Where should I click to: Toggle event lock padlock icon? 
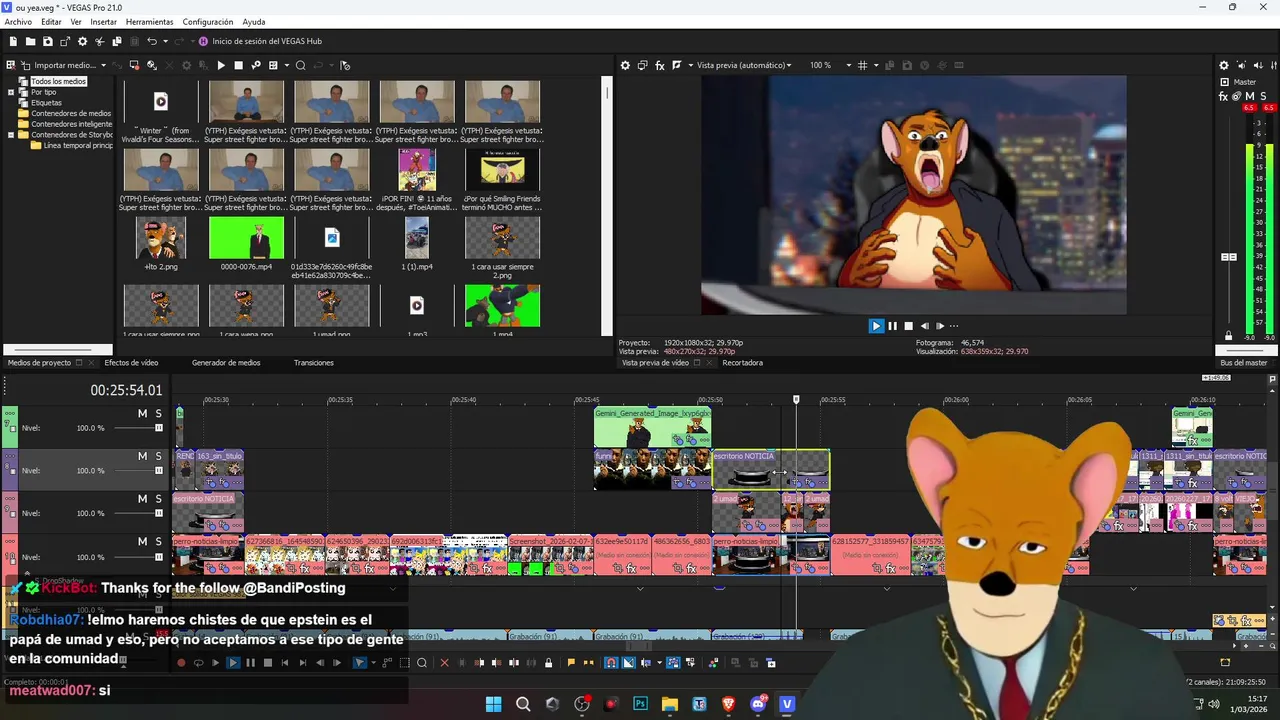click(548, 662)
